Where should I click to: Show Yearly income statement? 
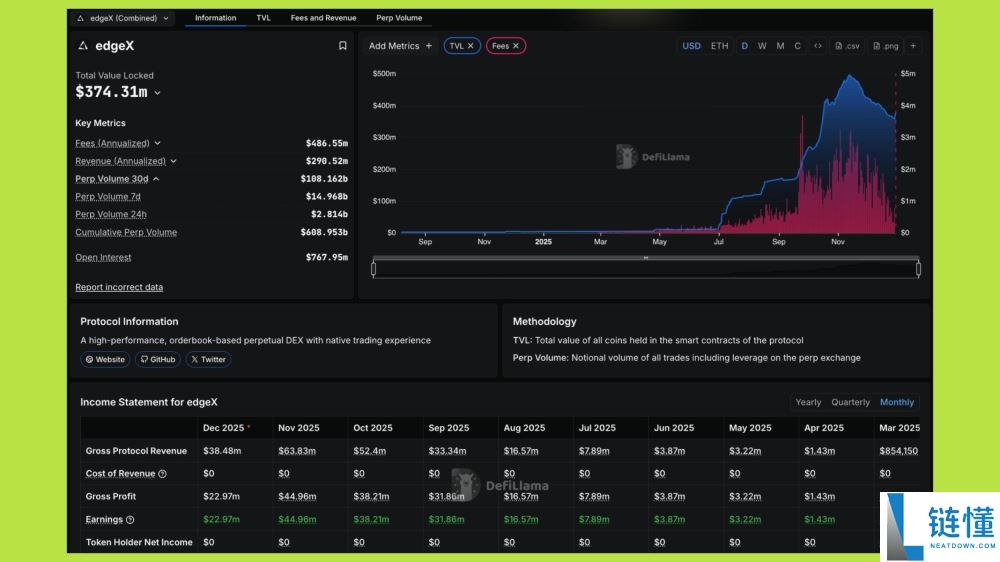click(x=808, y=402)
